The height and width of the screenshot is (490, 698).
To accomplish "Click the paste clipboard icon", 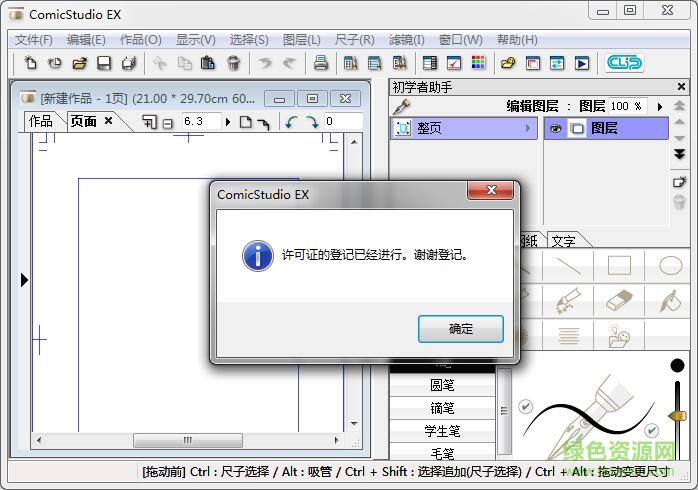I will click(207, 63).
